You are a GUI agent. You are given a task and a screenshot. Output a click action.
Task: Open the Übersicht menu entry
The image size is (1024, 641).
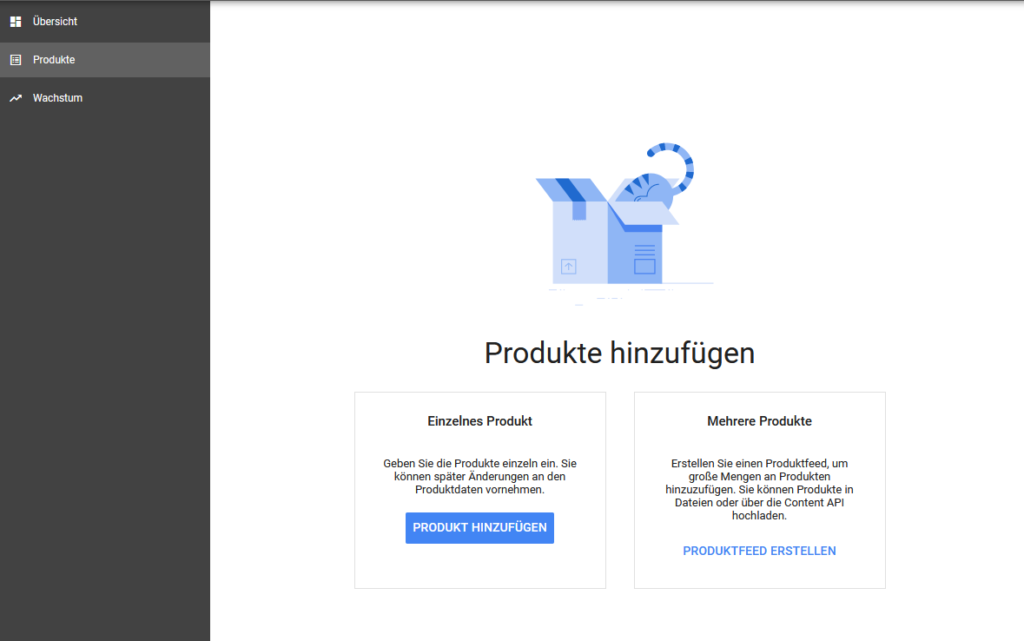[55, 21]
